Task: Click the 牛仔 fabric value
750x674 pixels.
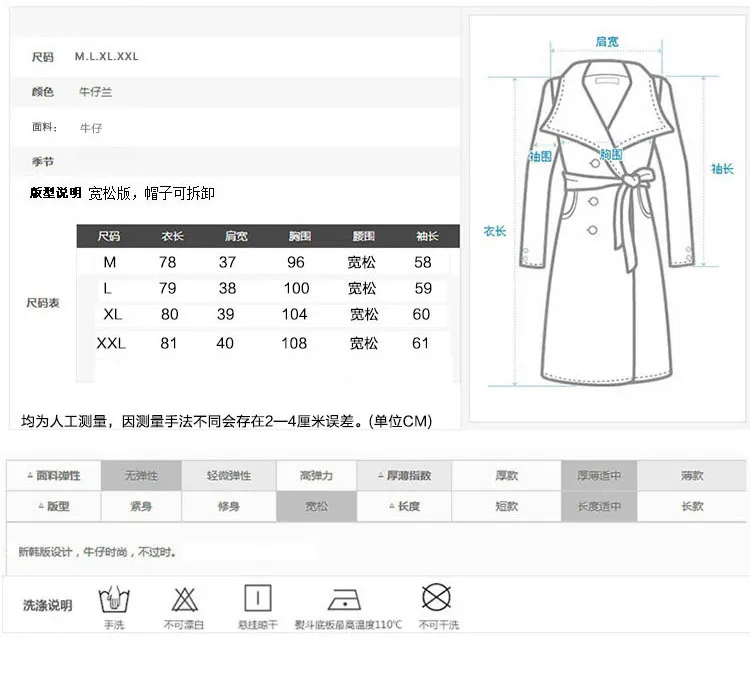Action: pos(91,128)
